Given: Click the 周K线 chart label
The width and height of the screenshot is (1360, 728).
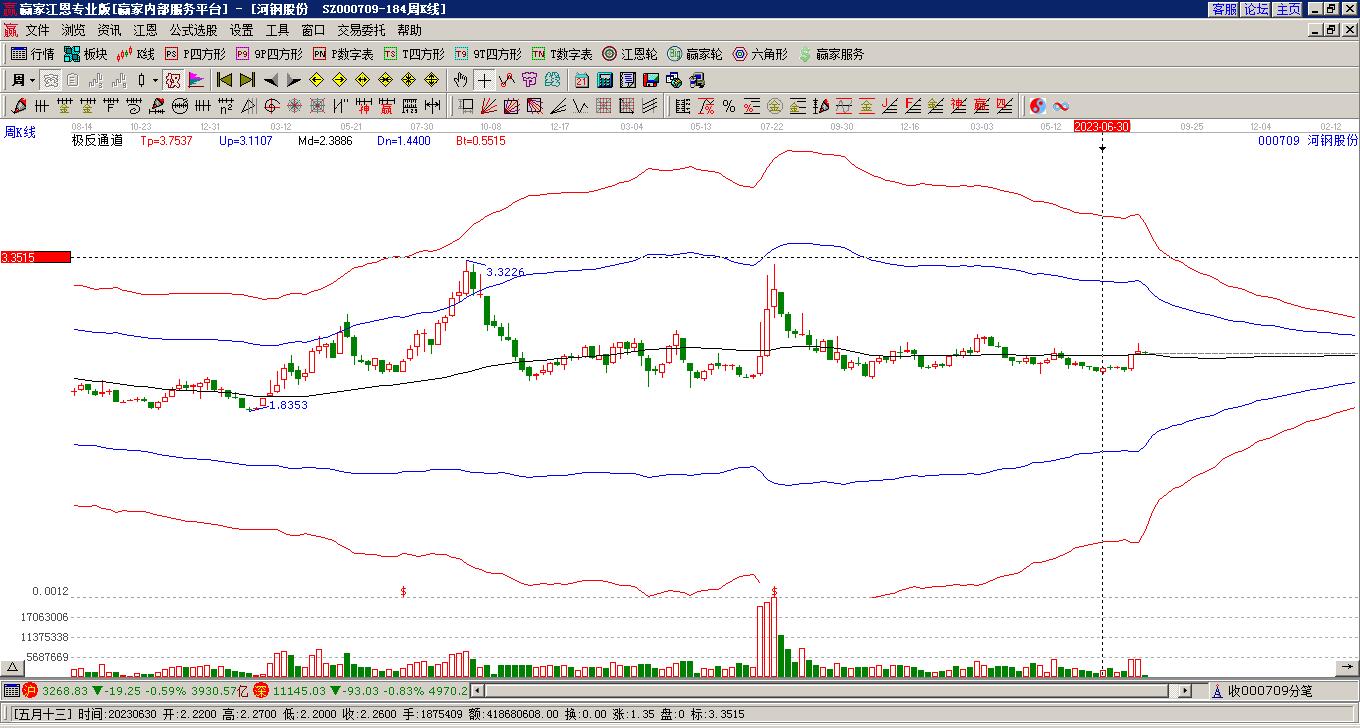Looking at the screenshot, I should (19, 132).
